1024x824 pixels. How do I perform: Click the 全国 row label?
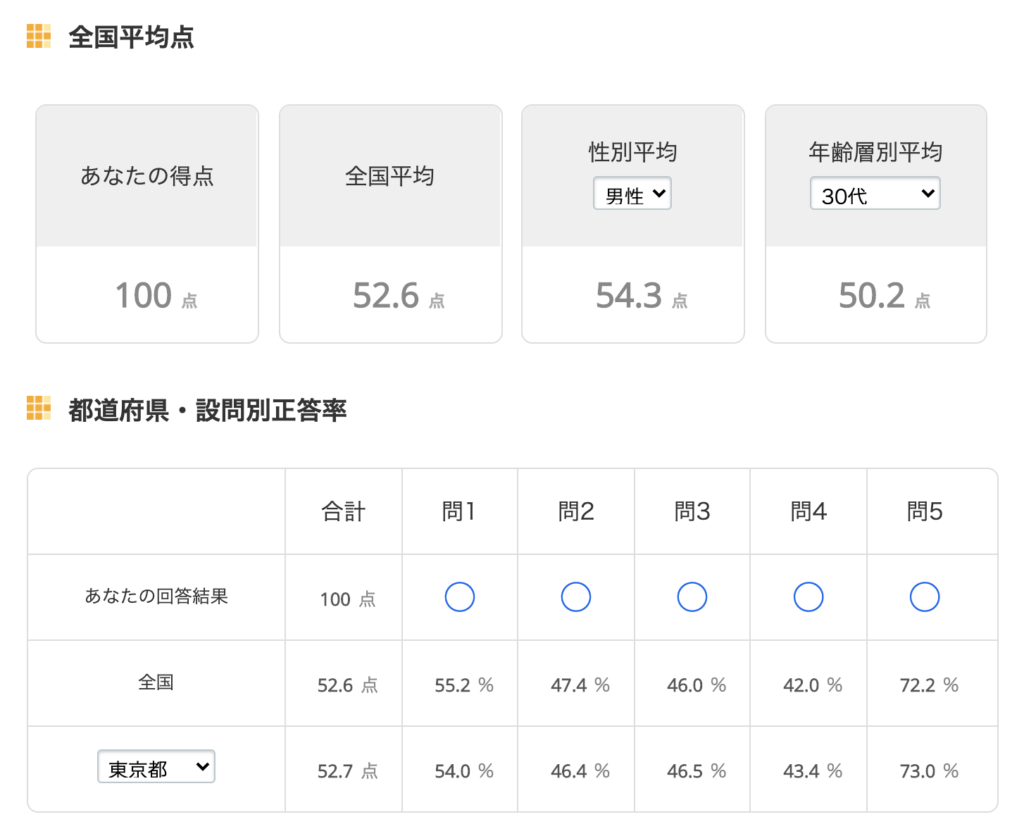(x=156, y=683)
